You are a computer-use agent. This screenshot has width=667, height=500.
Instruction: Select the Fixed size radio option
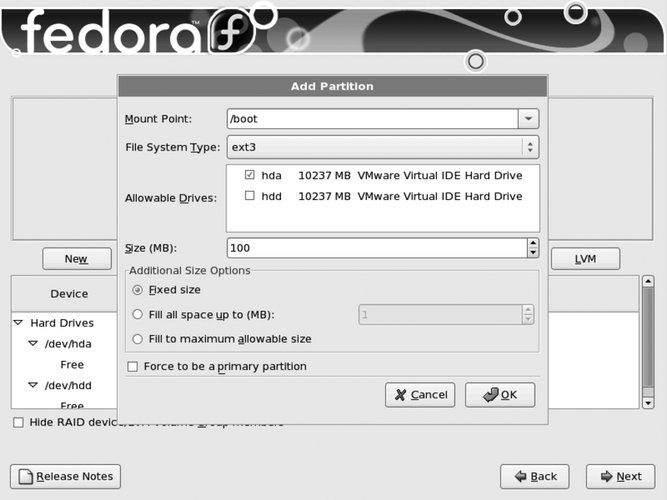[137, 290]
